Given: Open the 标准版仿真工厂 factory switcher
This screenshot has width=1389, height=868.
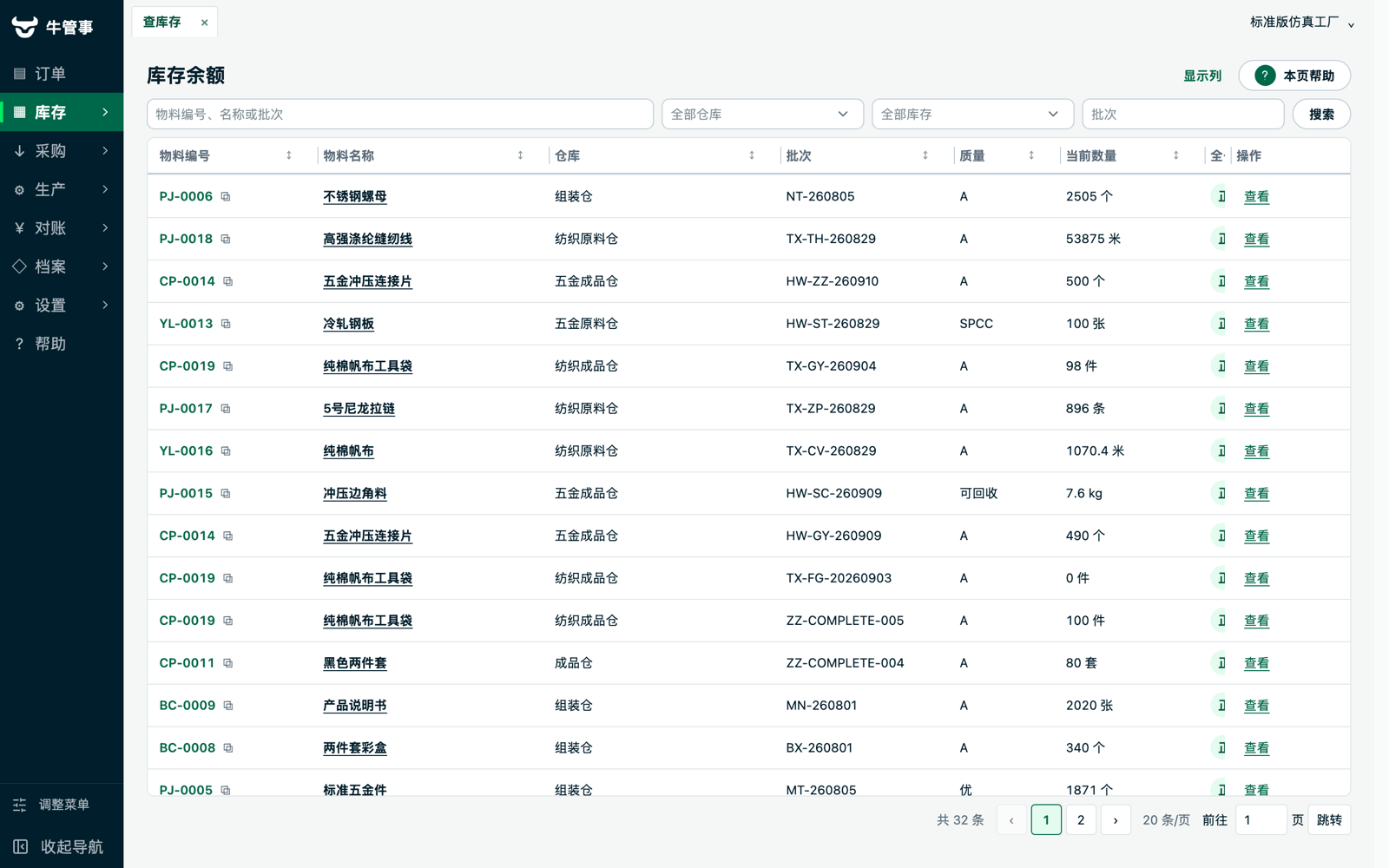Looking at the screenshot, I should [1302, 23].
